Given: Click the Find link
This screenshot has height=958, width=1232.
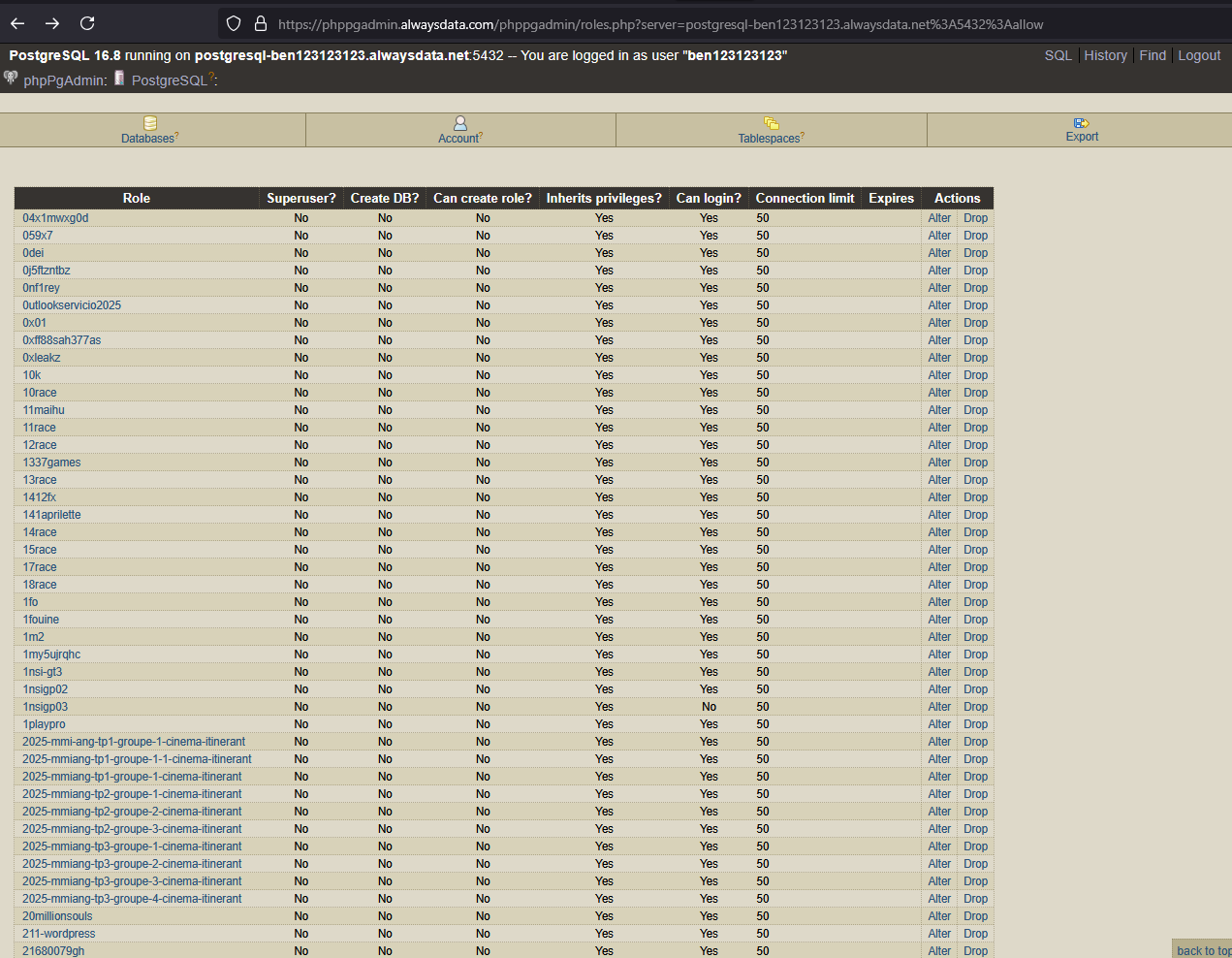Looking at the screenshot, I should tap(1153, 55).
